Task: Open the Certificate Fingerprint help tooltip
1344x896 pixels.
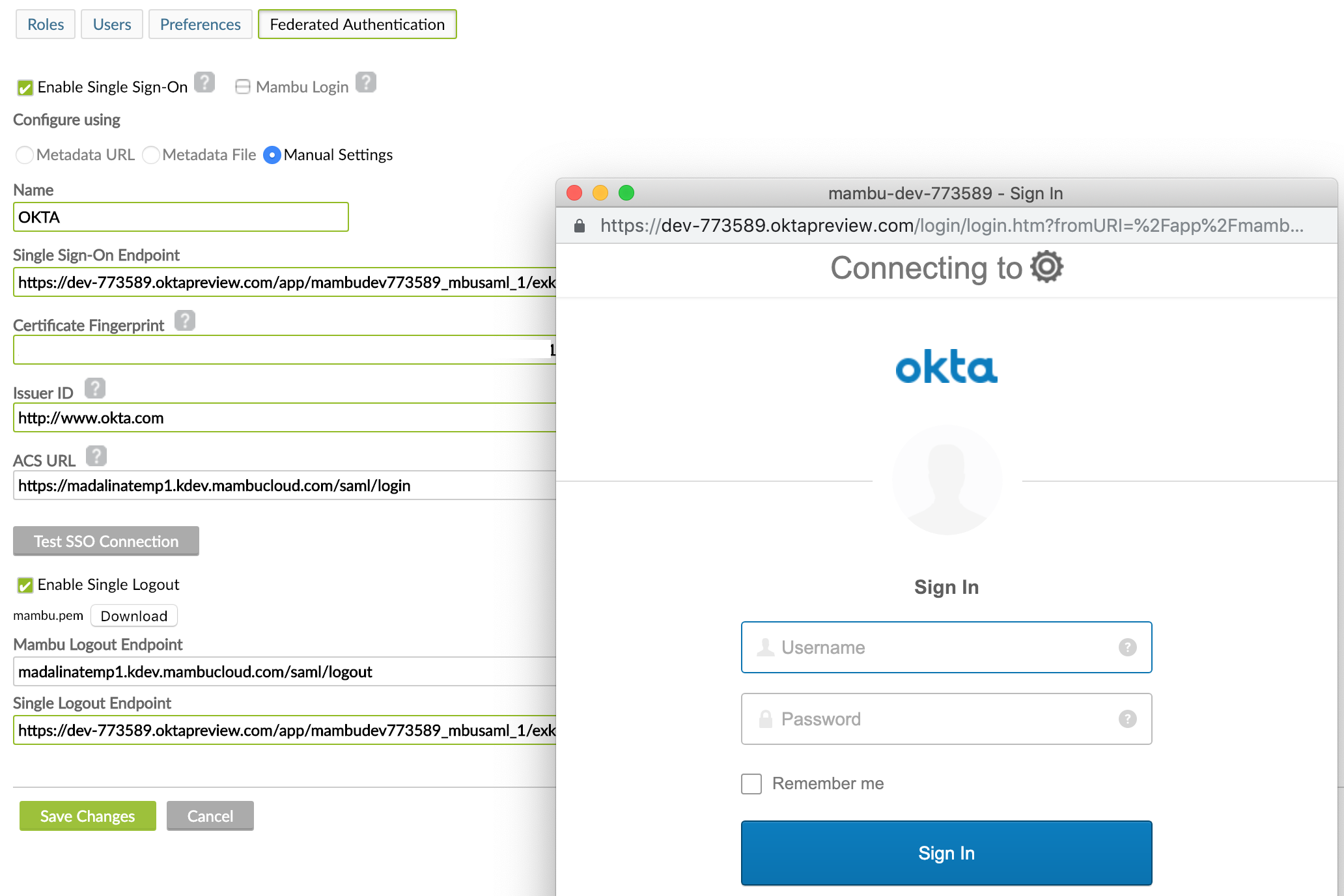Action: tap(184, 320)
